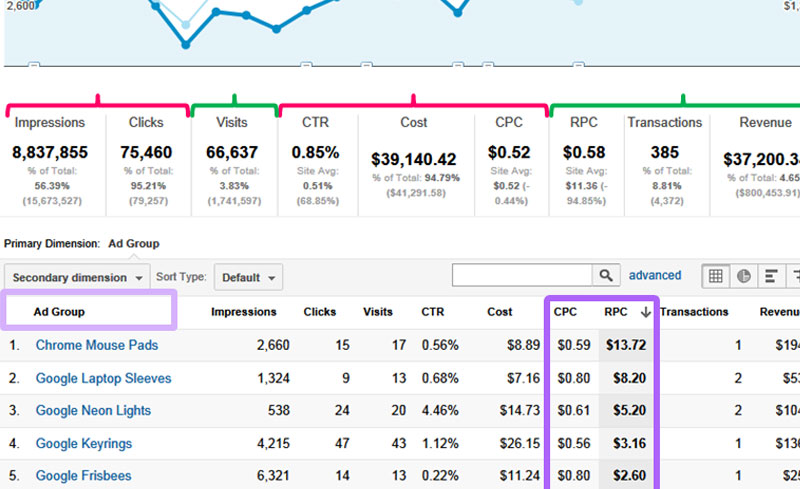Click the Impressions cell 6,321
This screenshot has width=800, height=489.
[273, 476]
